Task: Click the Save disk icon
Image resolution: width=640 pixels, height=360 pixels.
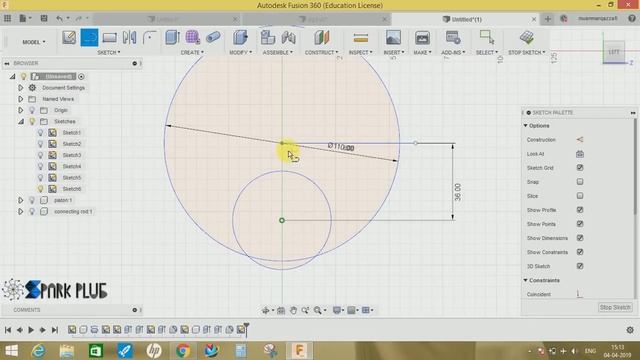Action: coord(44,18)
